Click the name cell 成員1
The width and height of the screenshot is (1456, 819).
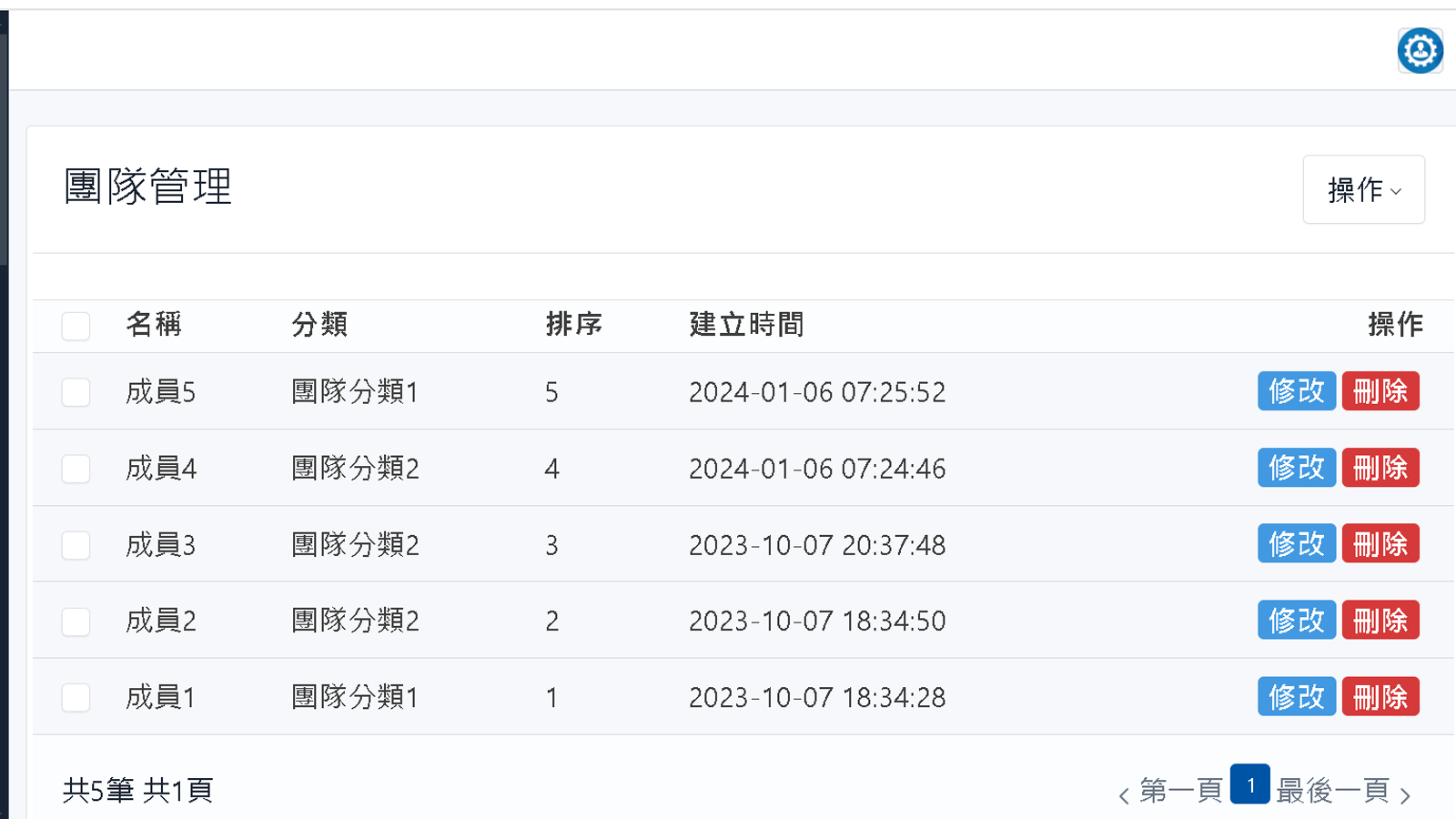click(160, 697)
